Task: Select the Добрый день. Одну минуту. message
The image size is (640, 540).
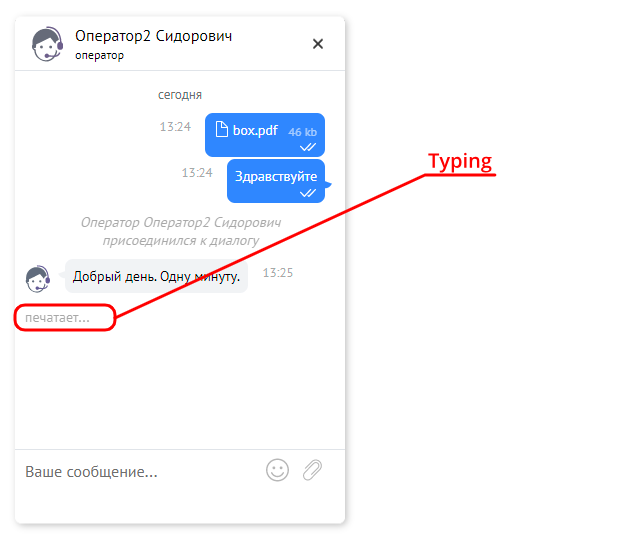Action: point(156,276)
